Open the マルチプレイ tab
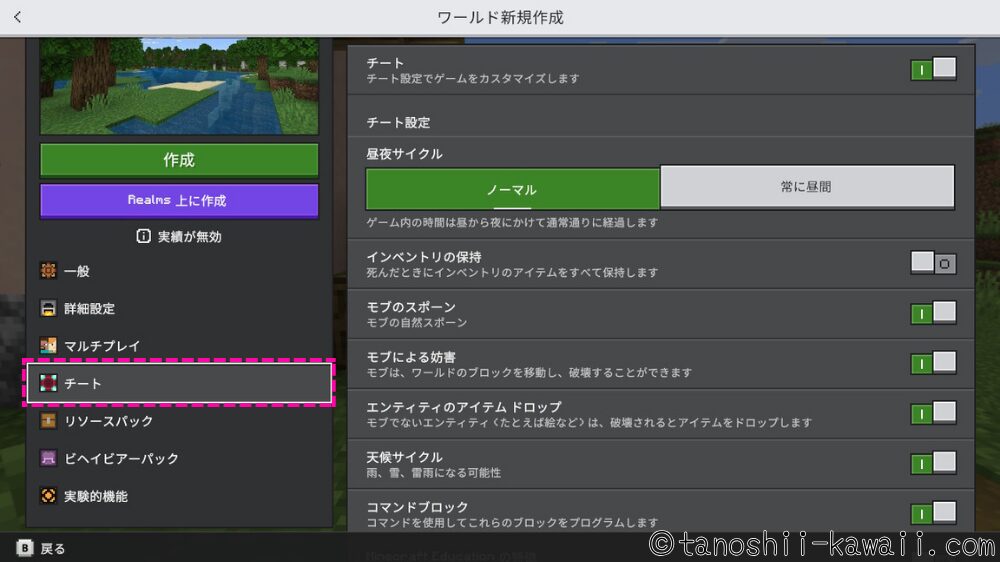 179,346
